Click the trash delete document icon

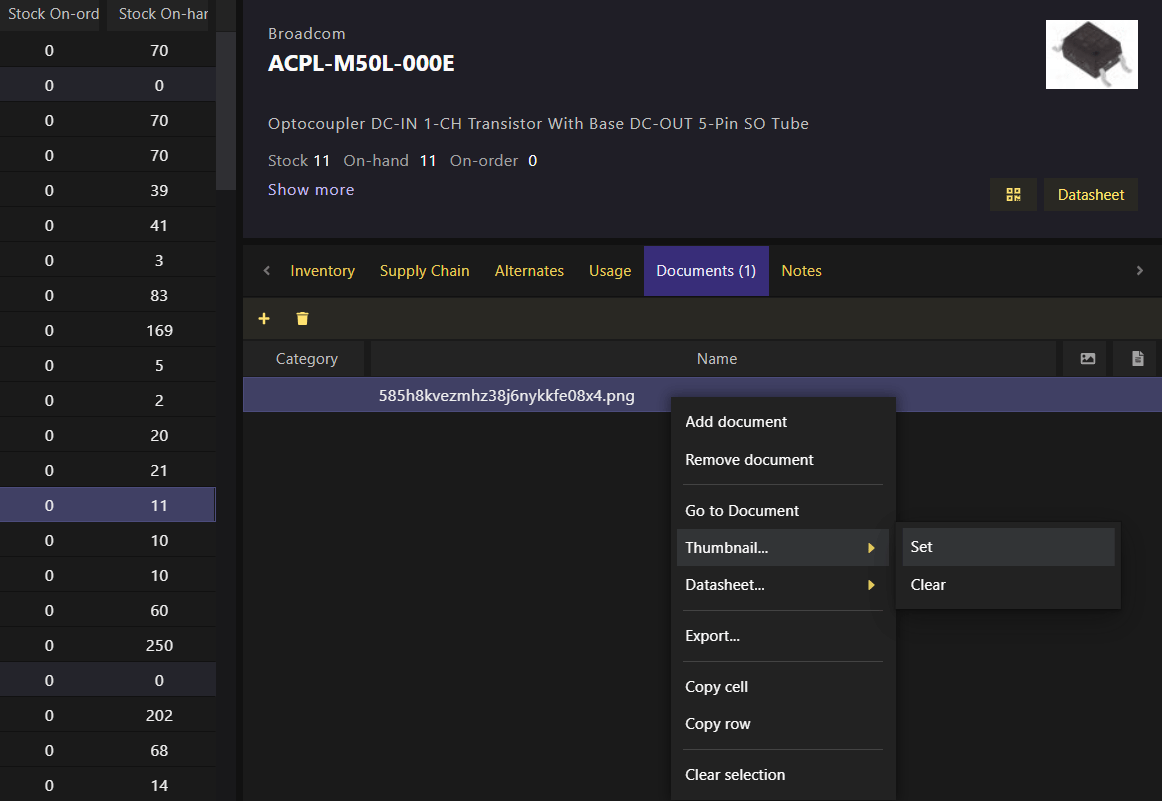pos(302,319)
